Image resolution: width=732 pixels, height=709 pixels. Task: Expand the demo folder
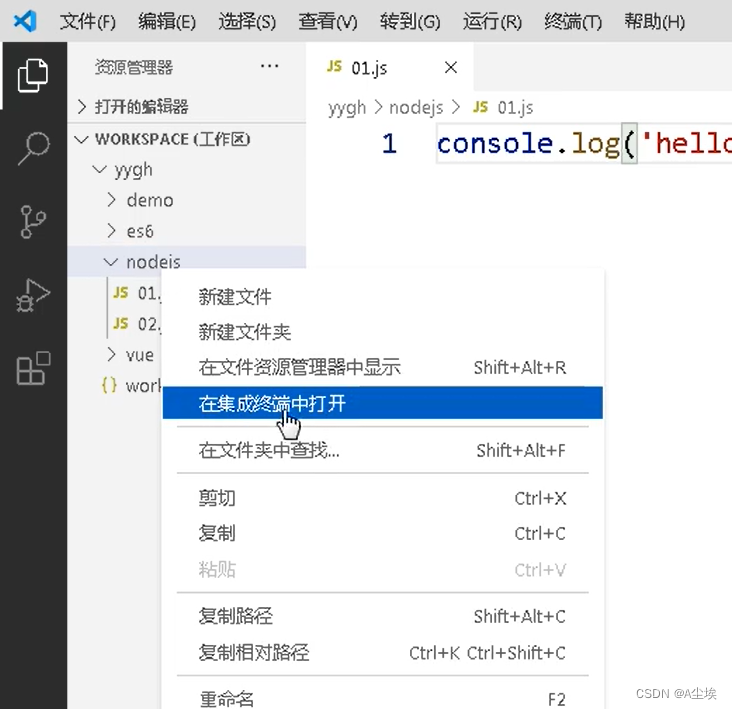(x=187, y=200)
